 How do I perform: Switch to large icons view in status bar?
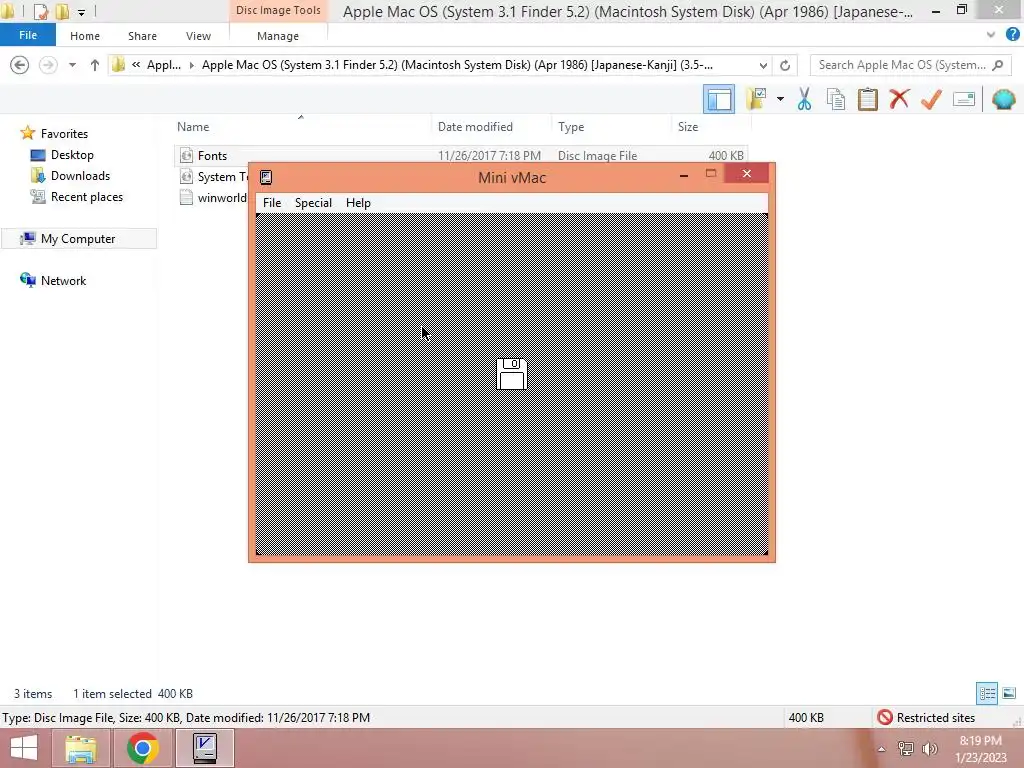pyautogui.click(x=1009, y=693)
